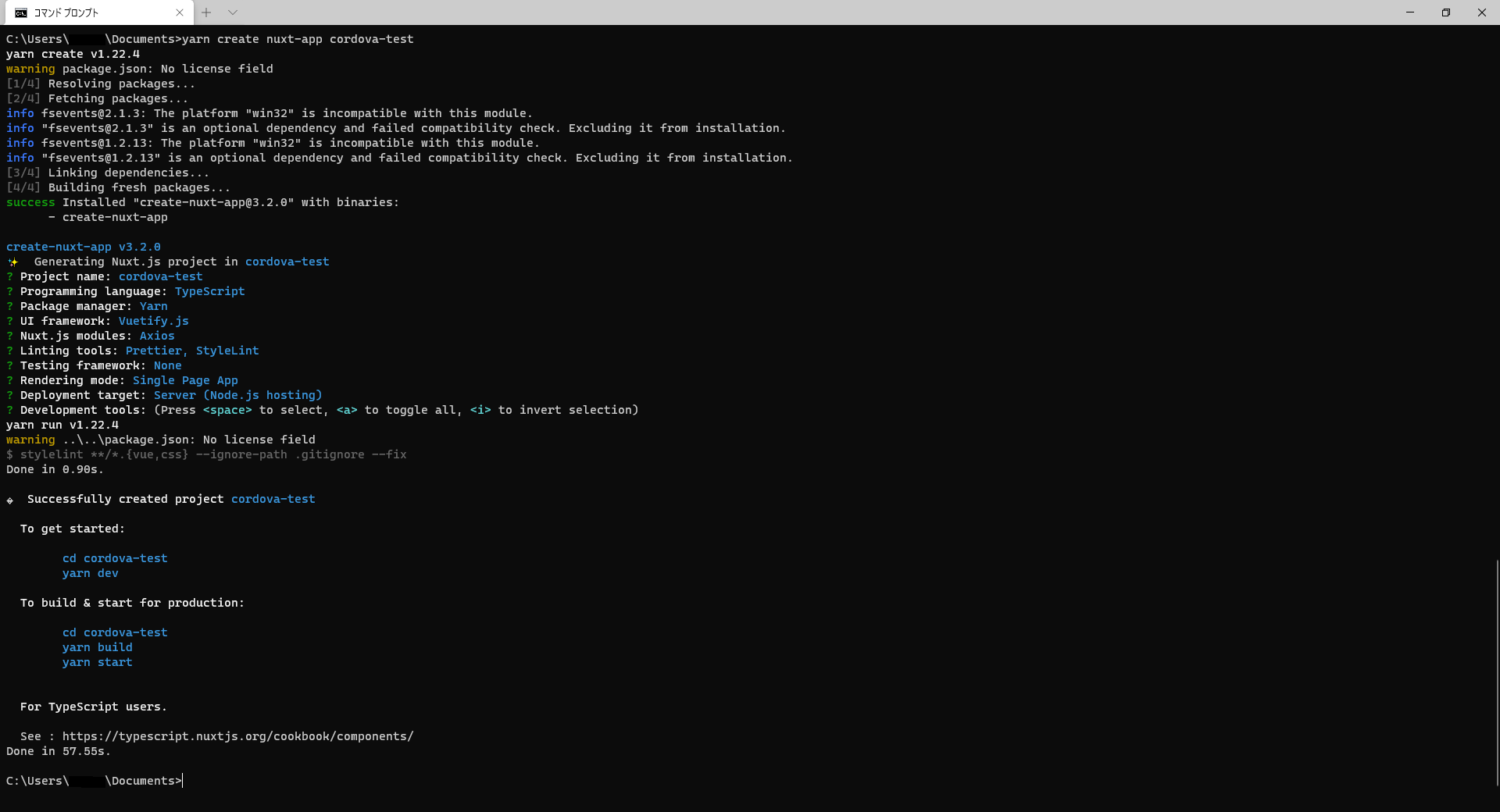Click the 'yarn dev' command text
The image size is (1500, 812).
tap(91, 573)
